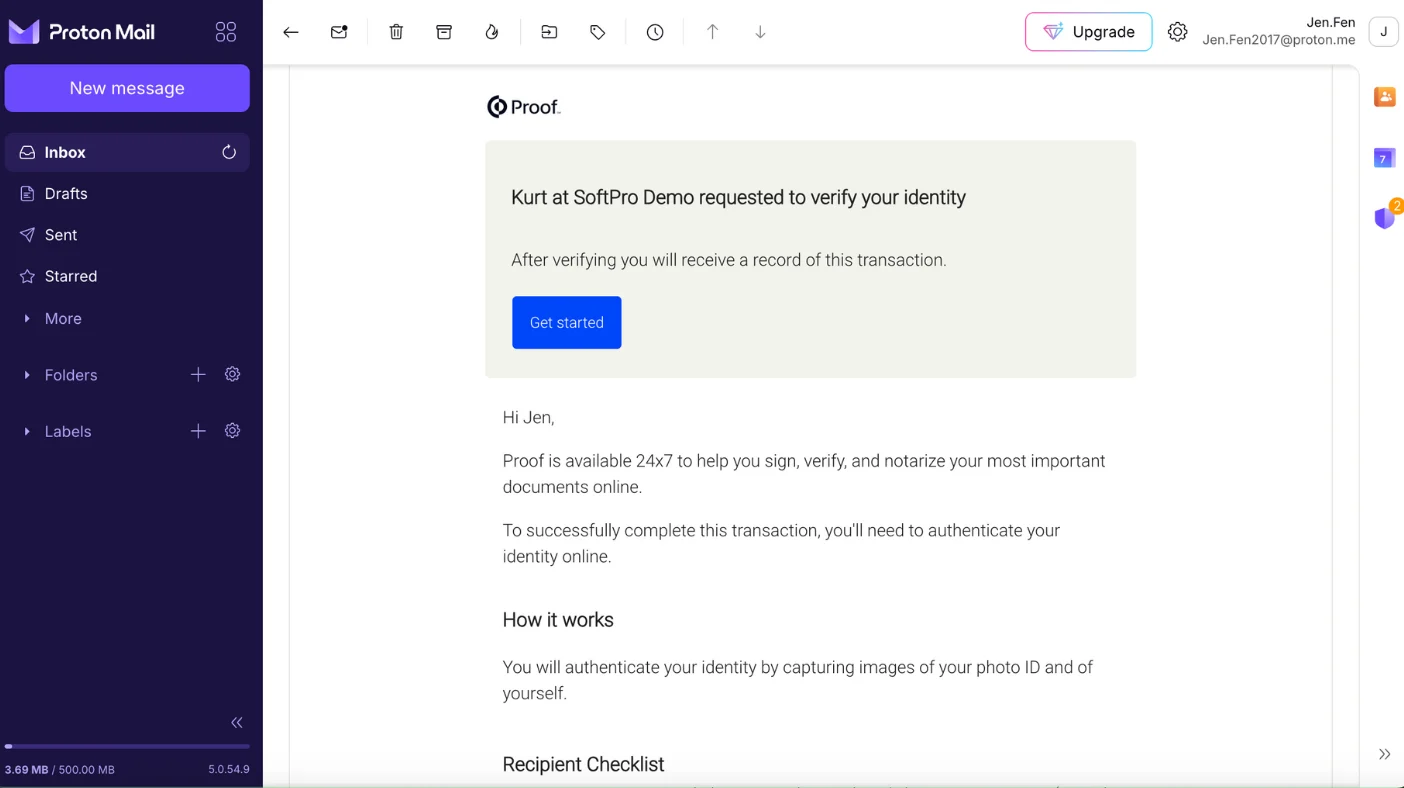The height and width of the screenshot is (788, 1404).
Task: Click the Proton Mail logo
Action: coord(82,32)
